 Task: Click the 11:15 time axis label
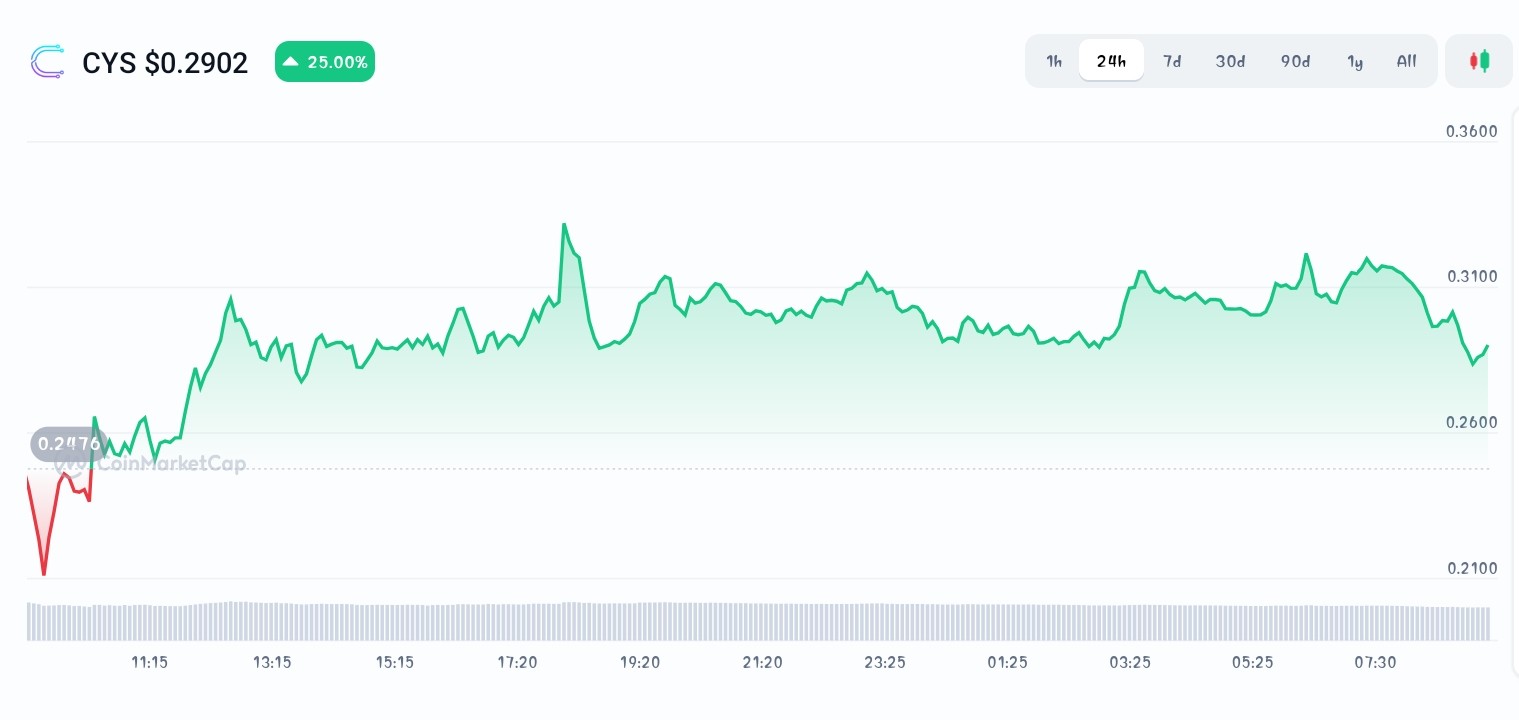point(149,662)
